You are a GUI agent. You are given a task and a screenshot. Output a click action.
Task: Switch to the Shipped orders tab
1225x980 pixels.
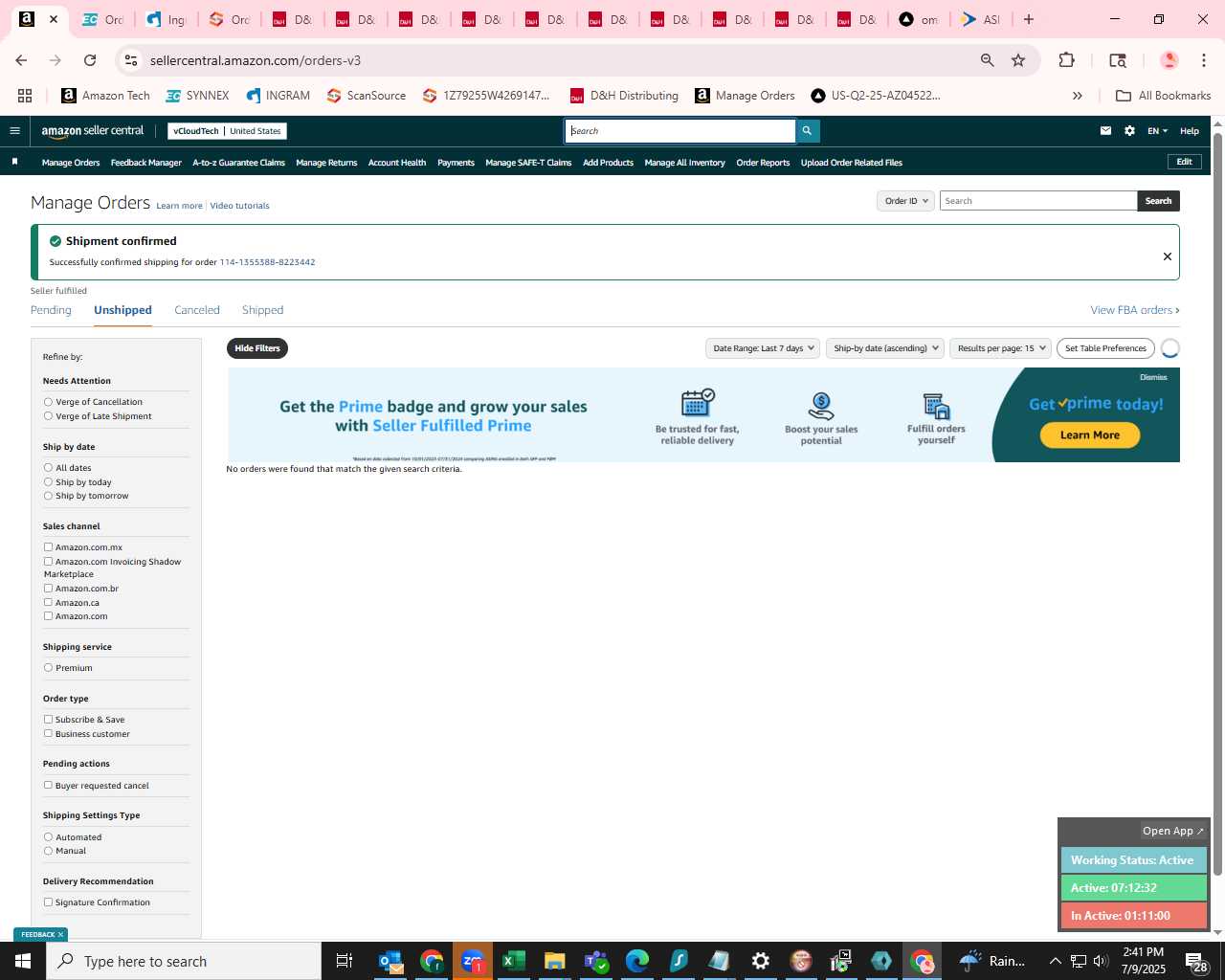pyautogui.click(x=262, y=310)
